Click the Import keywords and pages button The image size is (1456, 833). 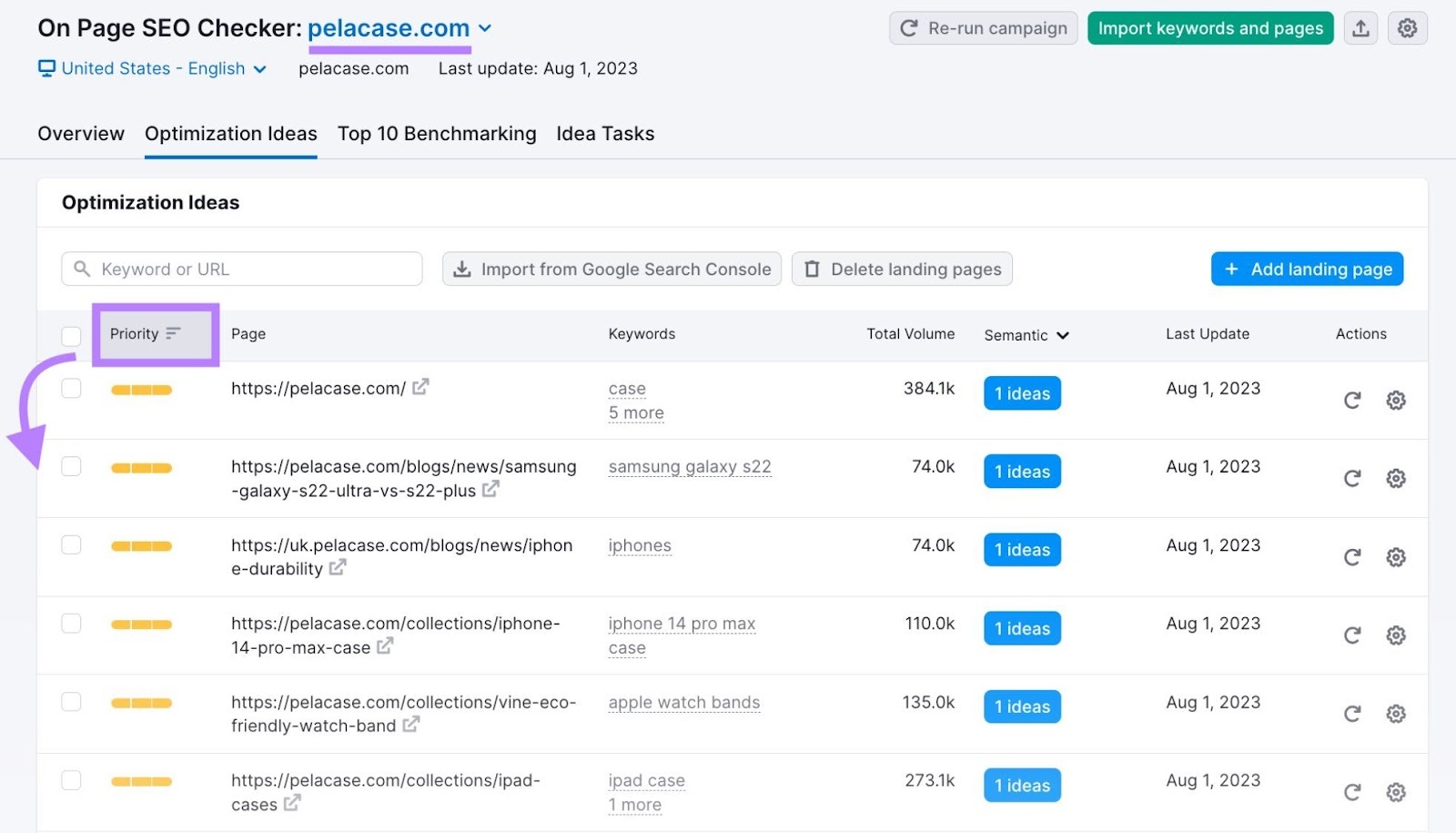pyautogui.click(x=1210, y=28)
